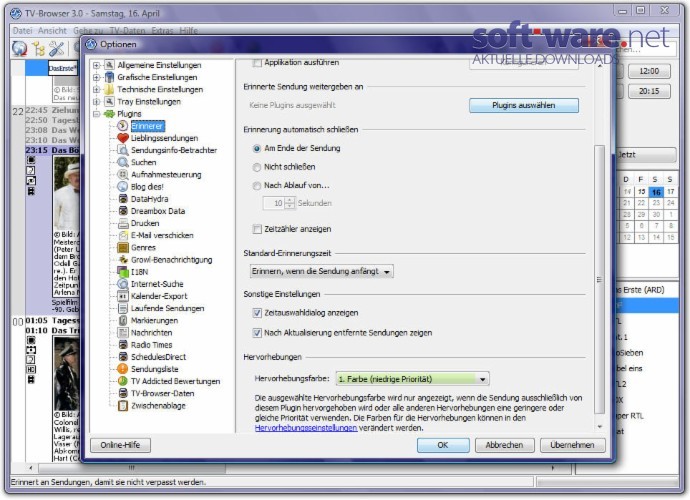The height and width of the screenshot is (500, 690).
Task: Open the Gehe zu menu
Action: pos(88,31)
